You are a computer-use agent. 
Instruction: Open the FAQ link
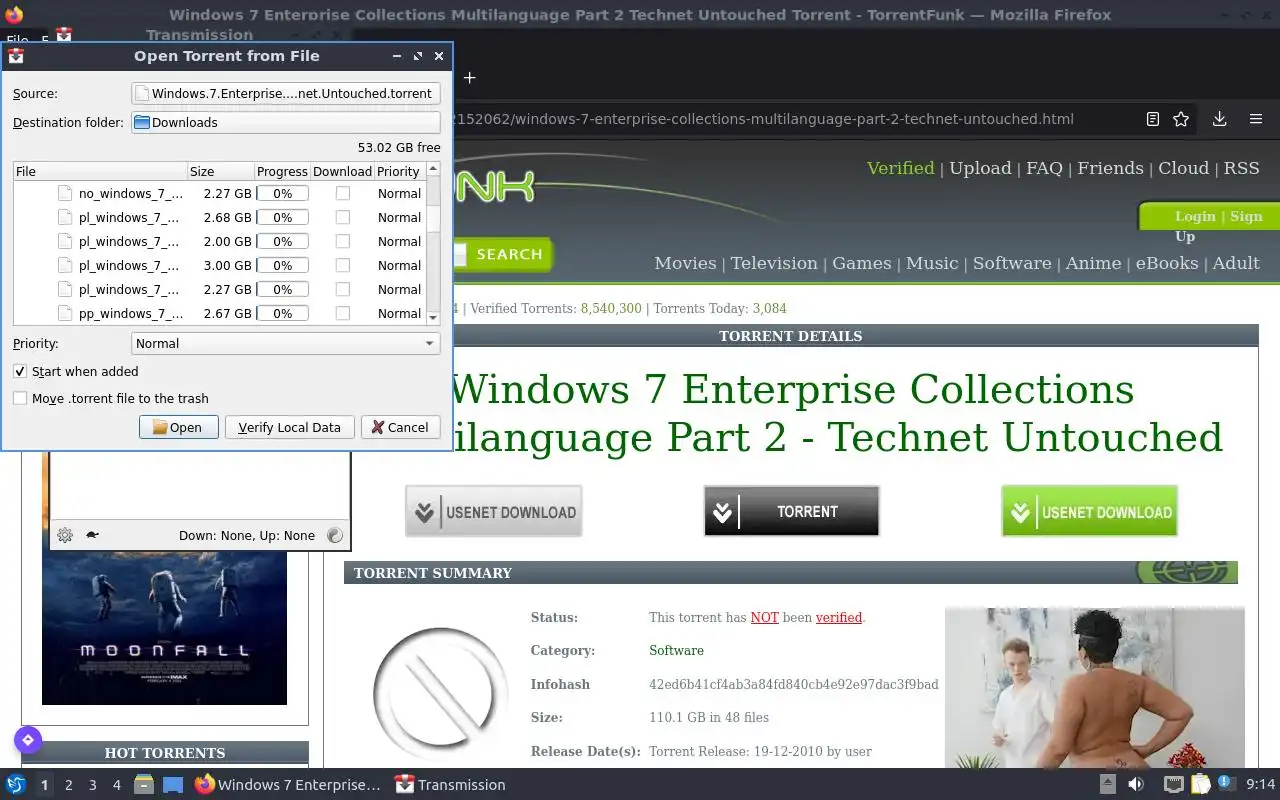pyautogui.click(x=1044, y=168)
